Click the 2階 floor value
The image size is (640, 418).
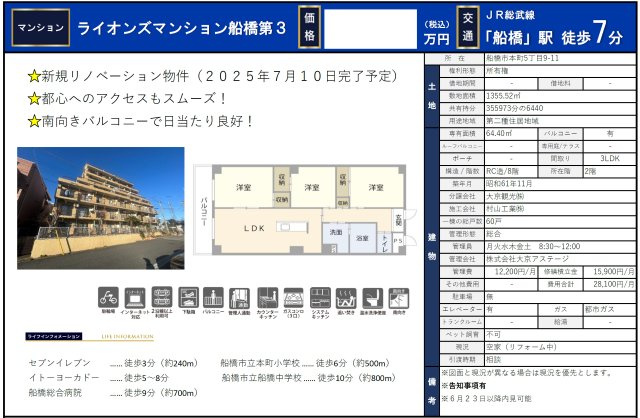point(590,171)
